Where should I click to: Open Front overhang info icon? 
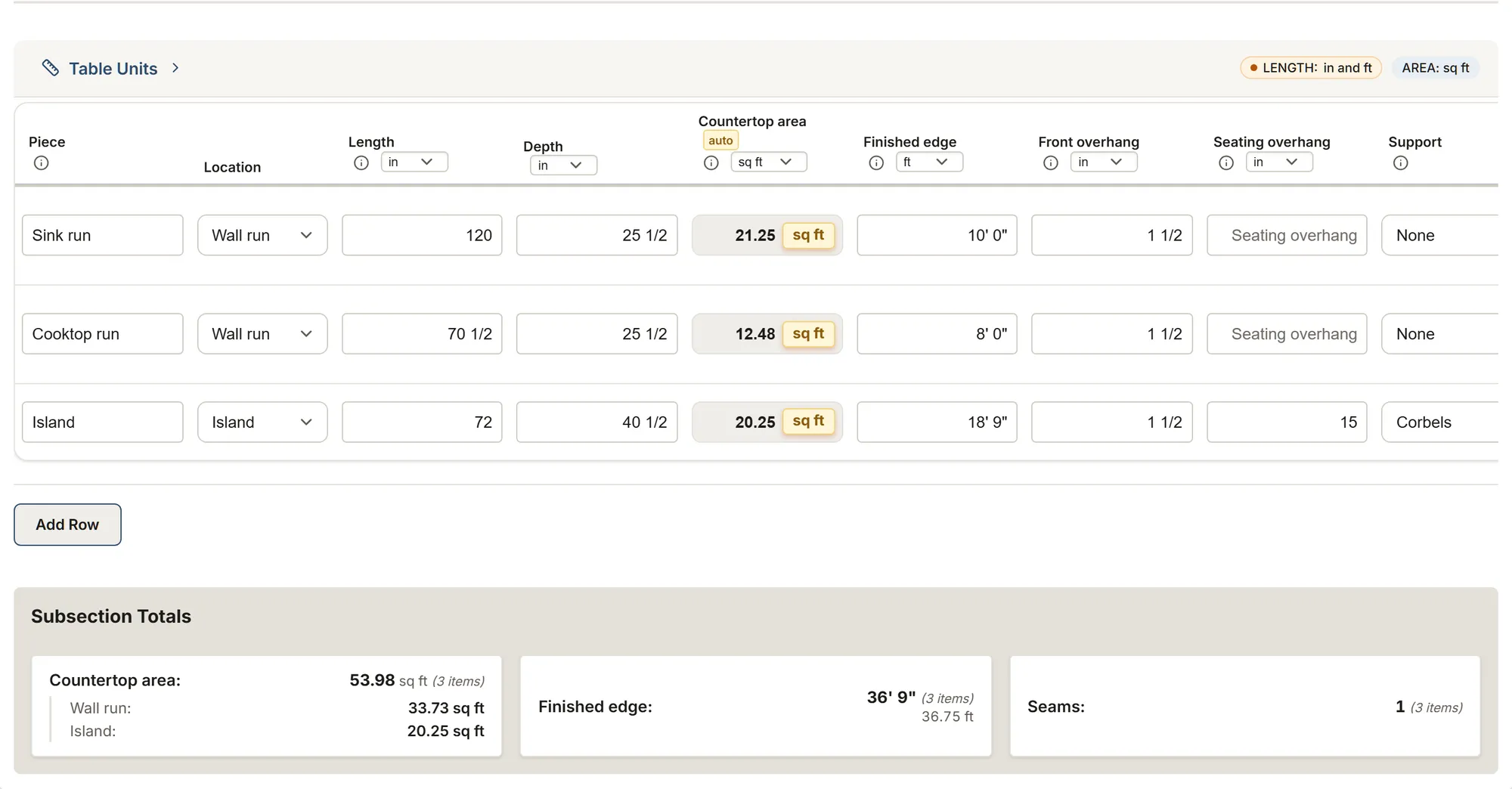click(1051, 163)
